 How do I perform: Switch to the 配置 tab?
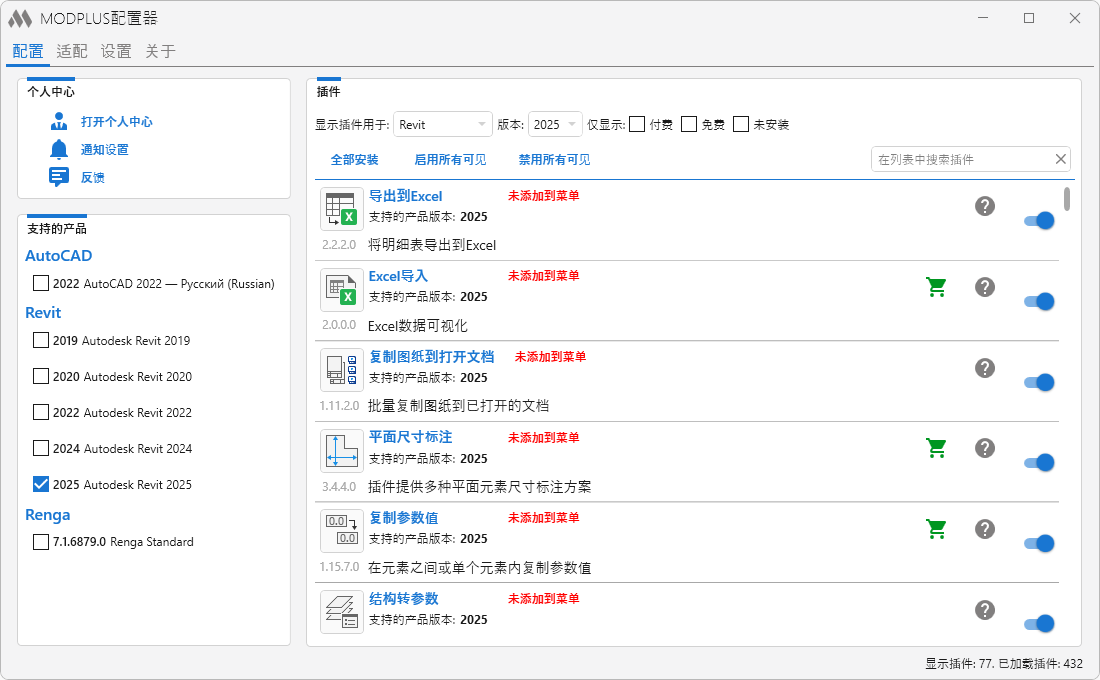click(x=28, y=51)
